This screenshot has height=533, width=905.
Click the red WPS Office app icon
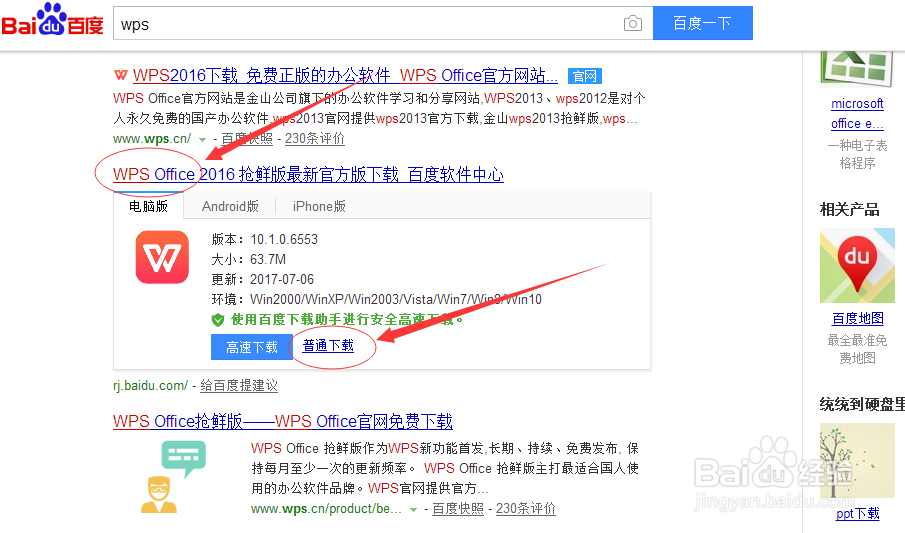162,257
